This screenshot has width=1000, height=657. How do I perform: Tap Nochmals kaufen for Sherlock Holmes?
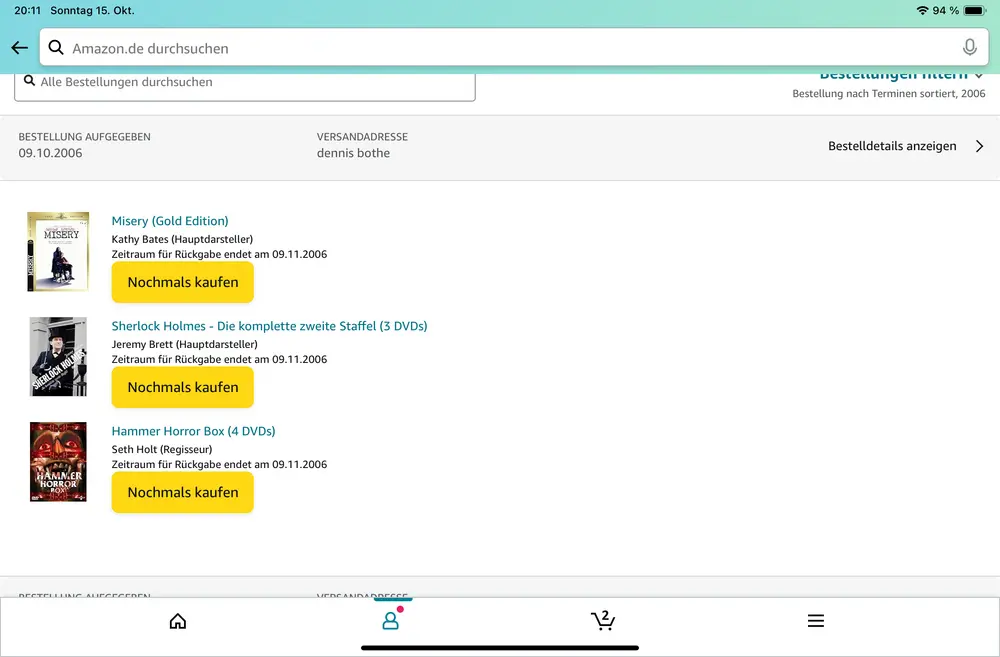pos(182,387)
